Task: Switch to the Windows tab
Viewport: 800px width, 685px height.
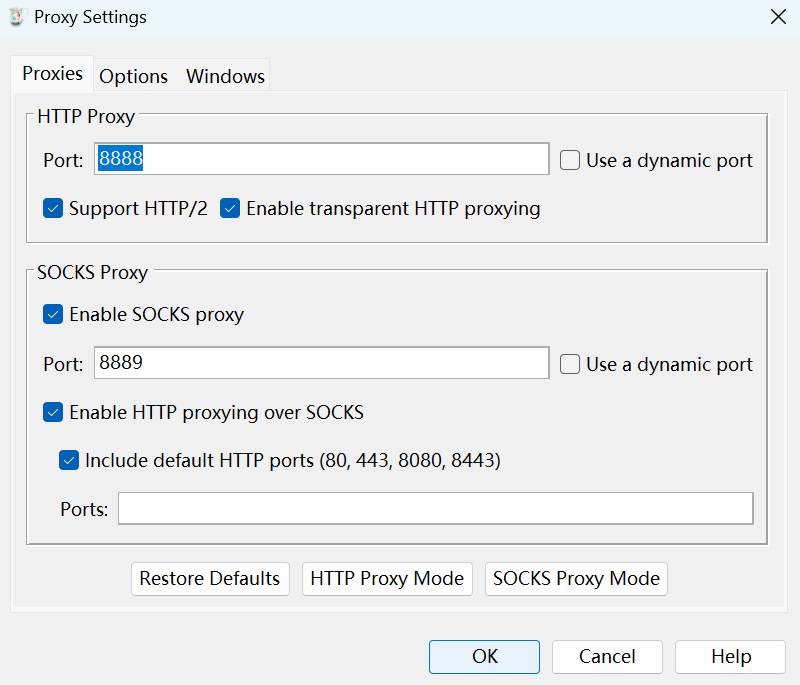Action: [225, 76]
